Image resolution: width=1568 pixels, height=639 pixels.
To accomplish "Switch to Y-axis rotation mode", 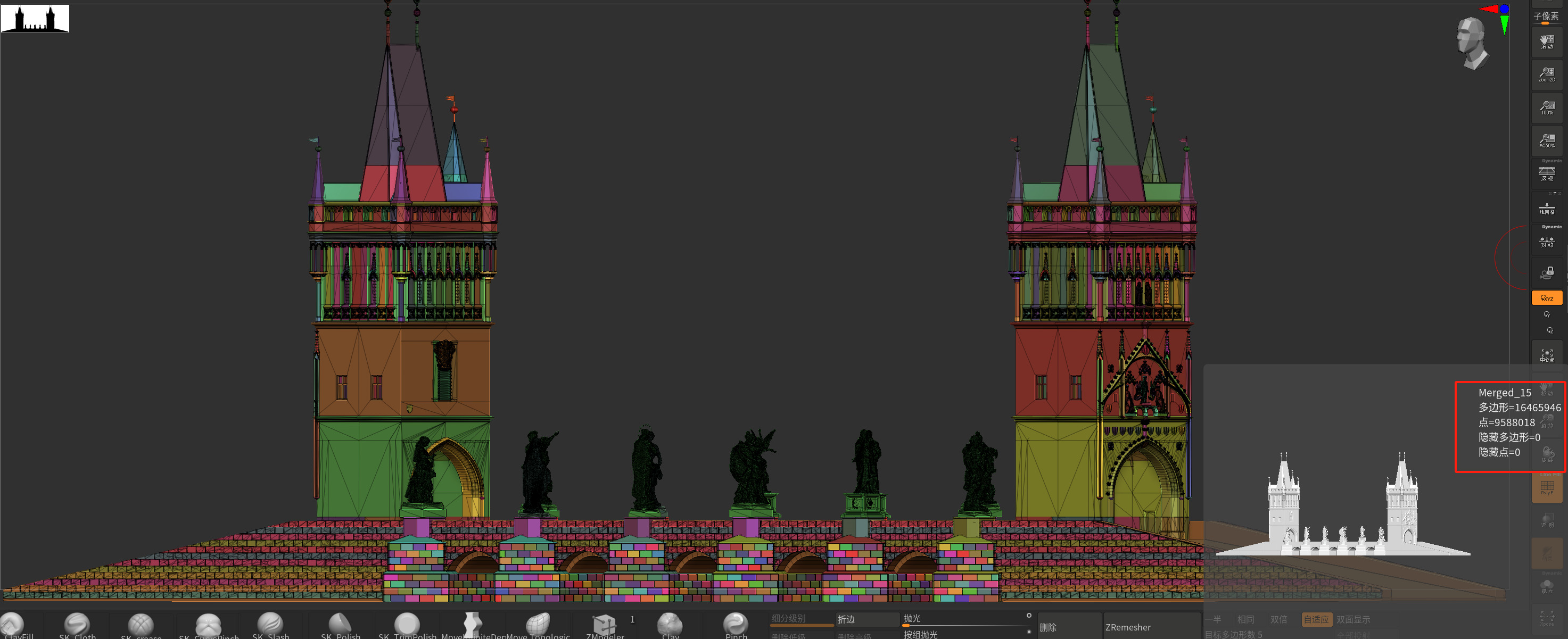I will [x=1547, y=314].
